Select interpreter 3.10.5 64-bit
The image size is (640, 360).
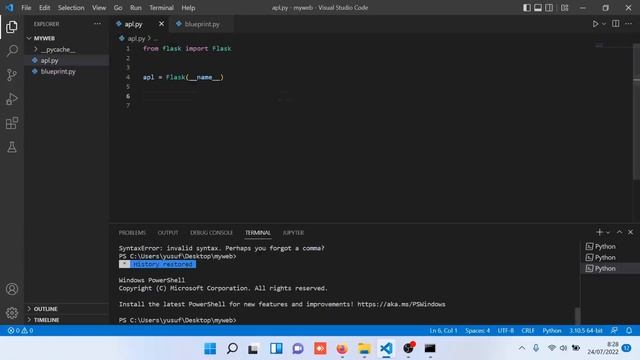tap(586, 331)
